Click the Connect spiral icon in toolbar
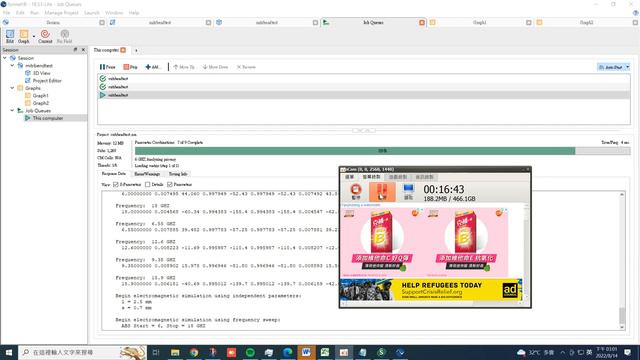640x360 pixels. click(45, 36)
